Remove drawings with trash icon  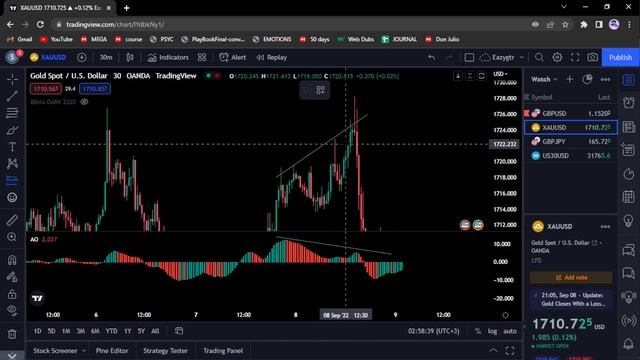coord(12,334)
